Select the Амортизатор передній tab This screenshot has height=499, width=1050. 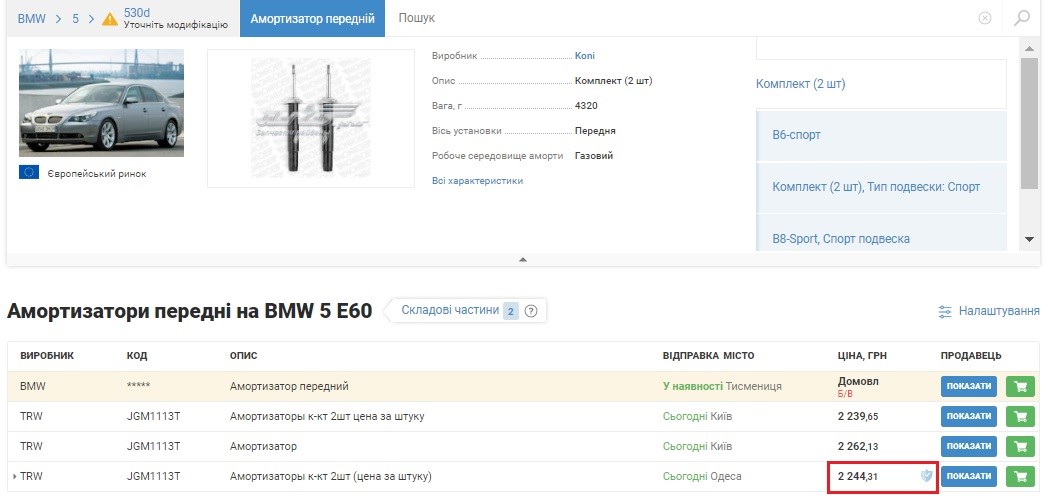pyautogui.click(x=312, y=18)
